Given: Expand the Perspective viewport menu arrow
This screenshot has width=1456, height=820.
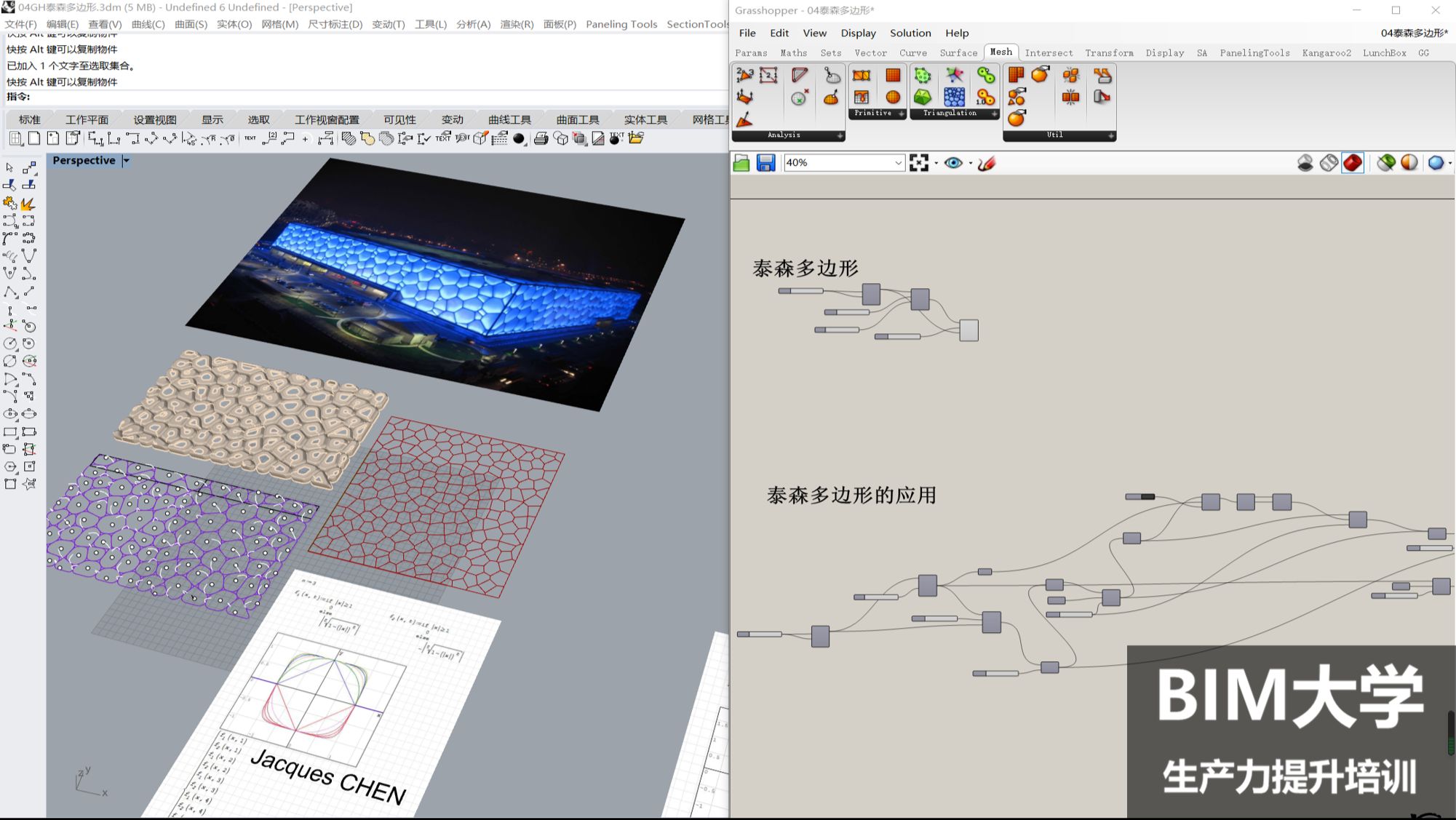Looking at the screenshot, I should pyautogui.click(x=126, y=161).
